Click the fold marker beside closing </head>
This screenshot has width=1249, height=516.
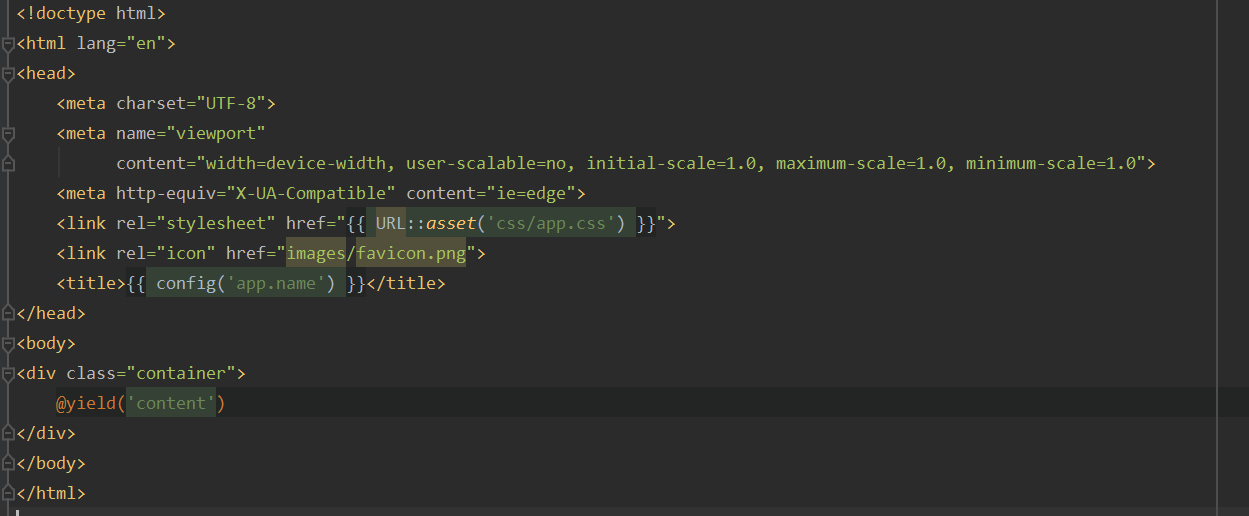pyautogui.click(x=8, y=314)
